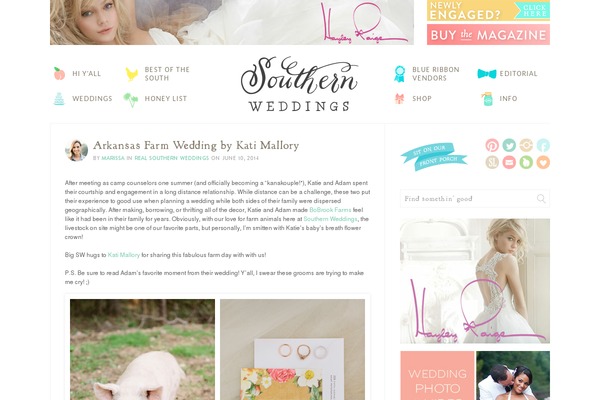The width and height of the screenshot is (600, 400).
Task: Click the orange heart circle icon
Action: [x=543, y=162]
